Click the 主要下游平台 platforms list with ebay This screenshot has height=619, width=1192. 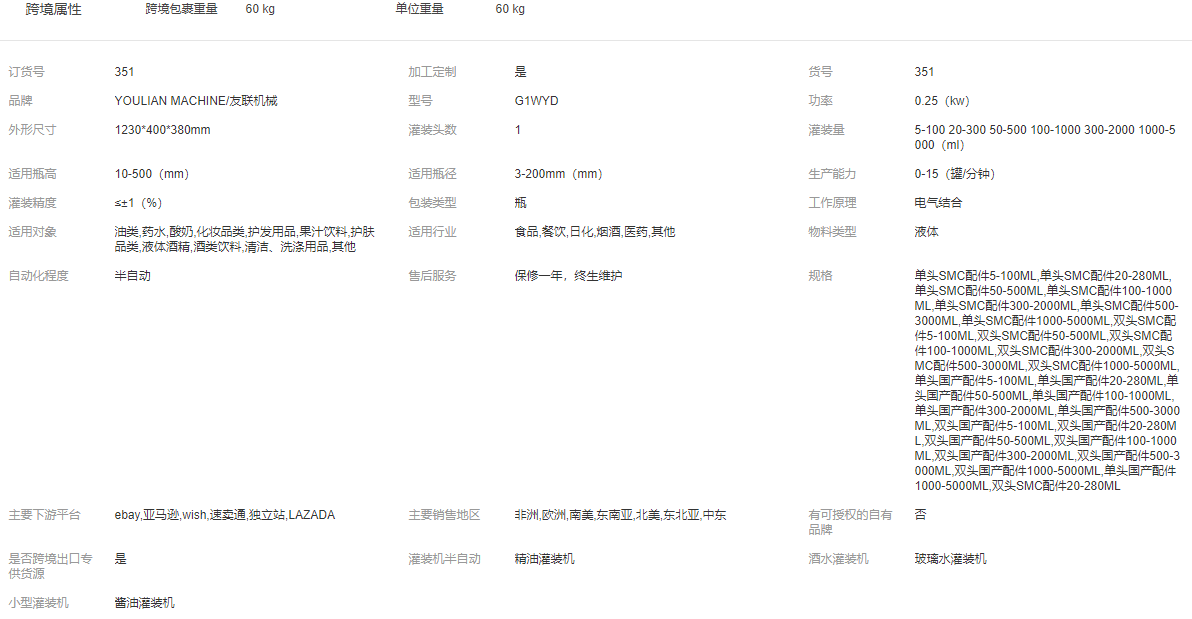[x=225, y=515]
